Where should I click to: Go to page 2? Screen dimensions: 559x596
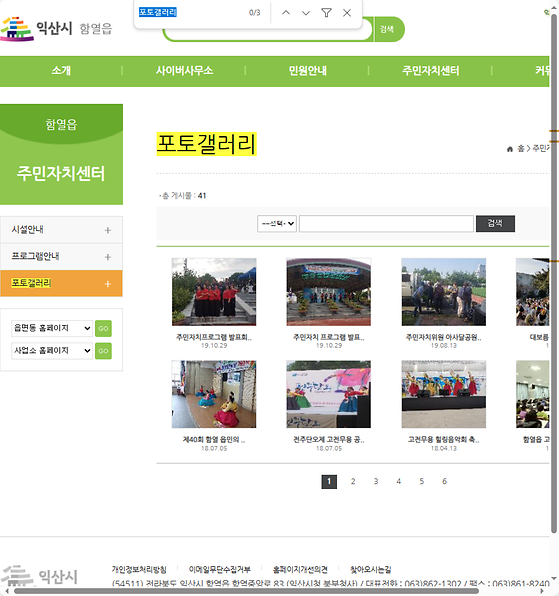point(353,482)
